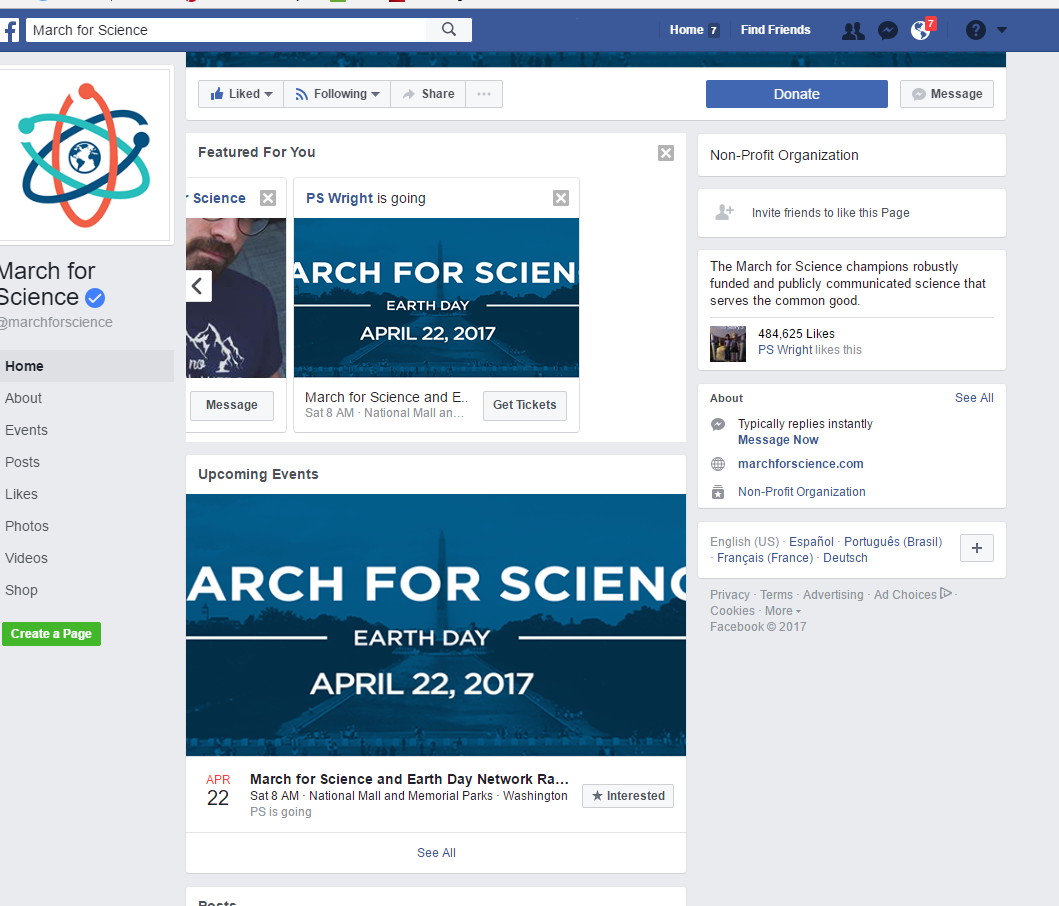1059x906 pixels.
Task: Click Message button on featured card
Action: point(232,405)
